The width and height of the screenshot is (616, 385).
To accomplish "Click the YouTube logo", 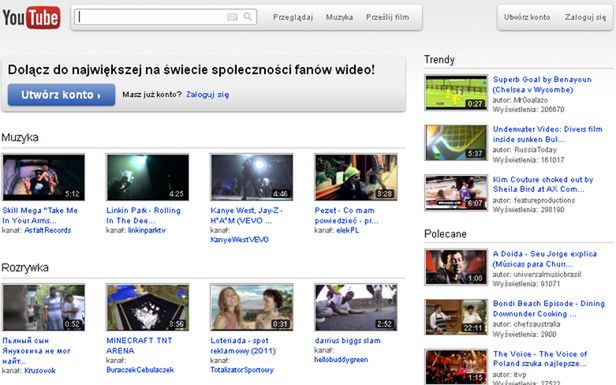I will [x=31, y=18].
